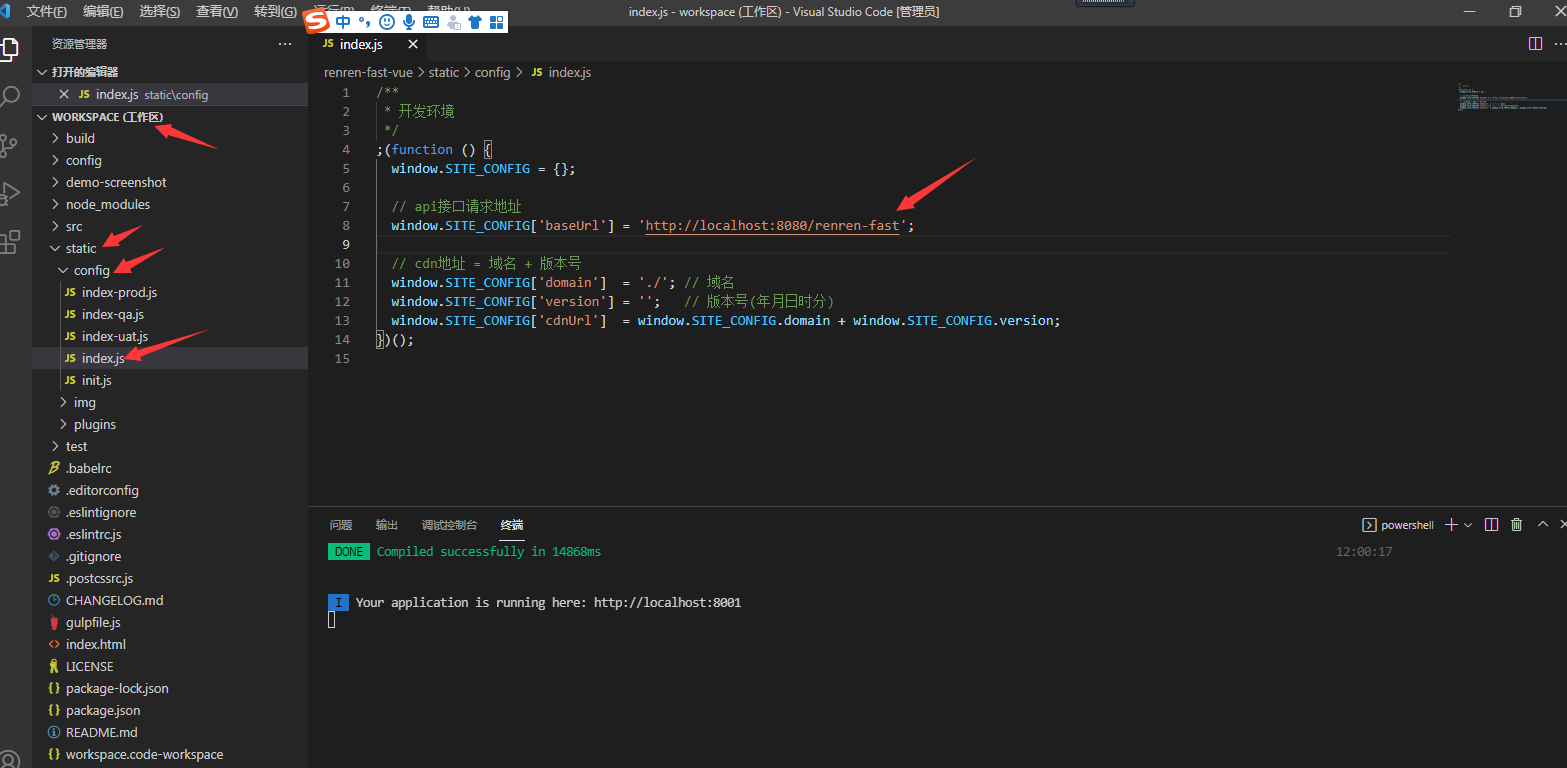Click the new terminal plus icon
Screen dimensions: 1567x768
[1451, 525]
